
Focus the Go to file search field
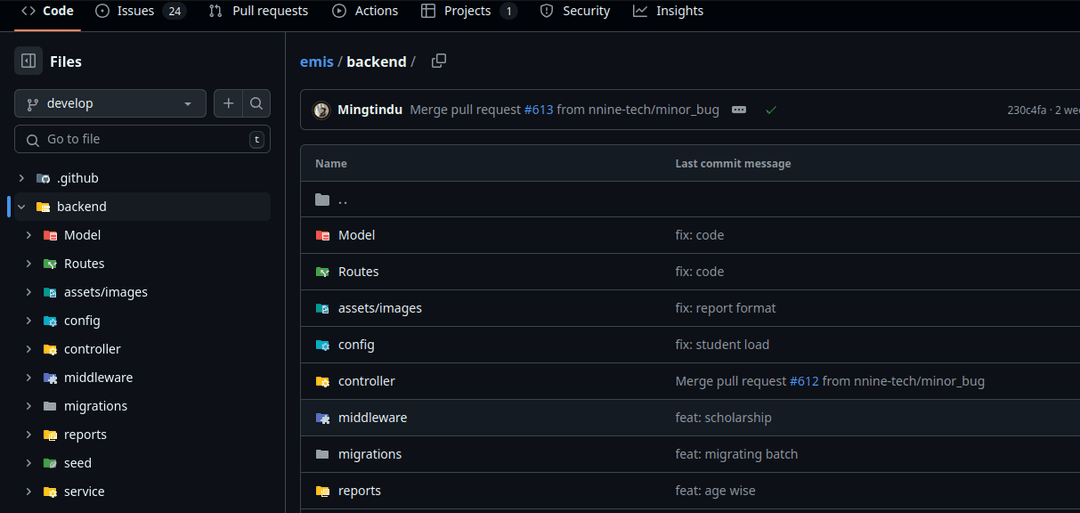142,139
